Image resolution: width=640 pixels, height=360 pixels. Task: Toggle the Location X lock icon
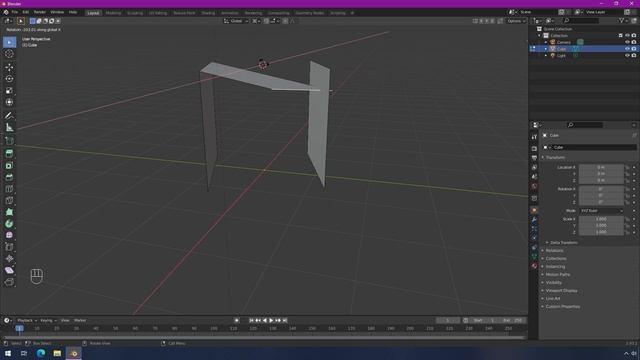[627, 167]
